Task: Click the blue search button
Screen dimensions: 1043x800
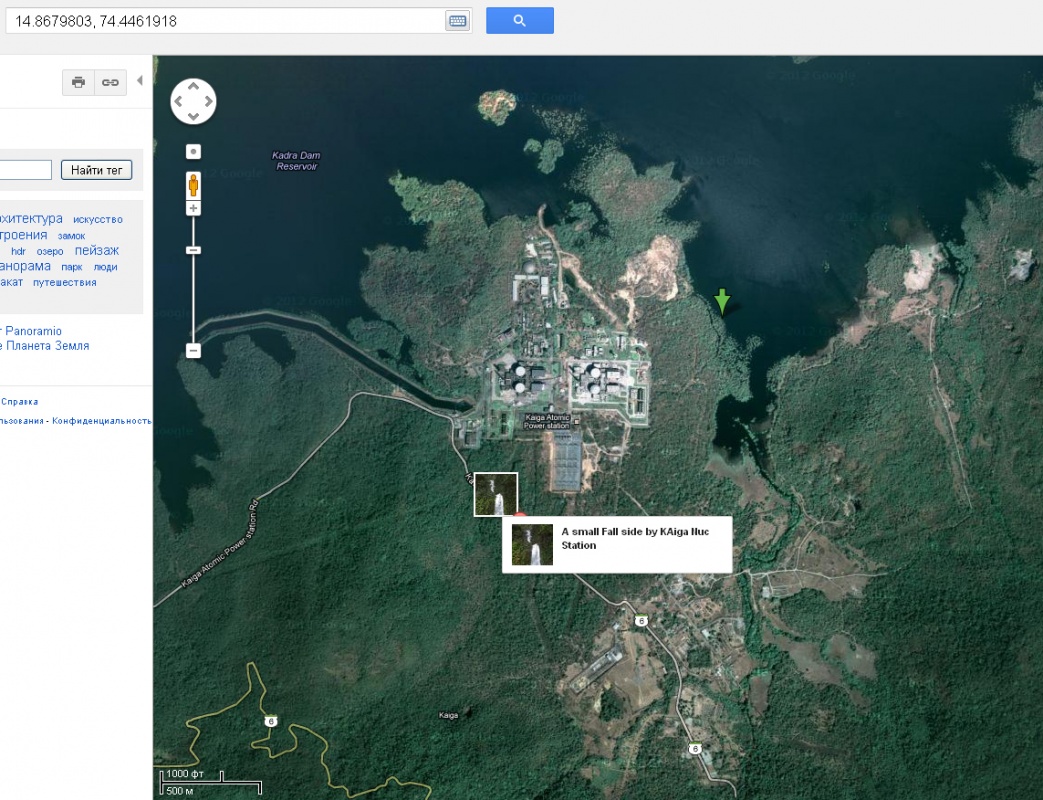Action: click(x=519, y=21)
